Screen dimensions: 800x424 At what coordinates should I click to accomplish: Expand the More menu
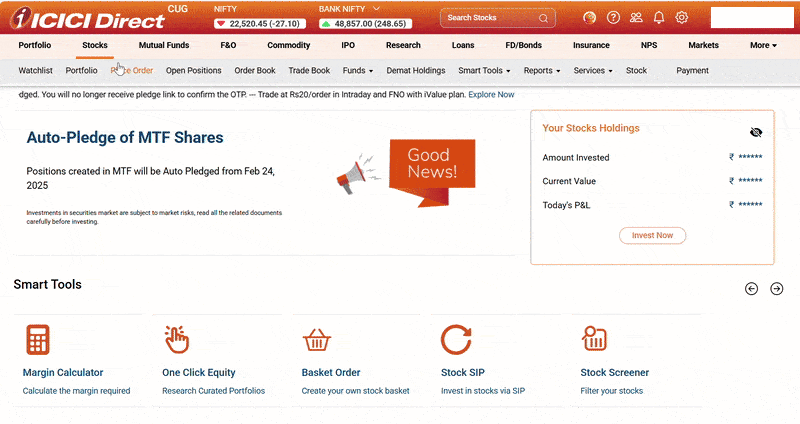763,45
